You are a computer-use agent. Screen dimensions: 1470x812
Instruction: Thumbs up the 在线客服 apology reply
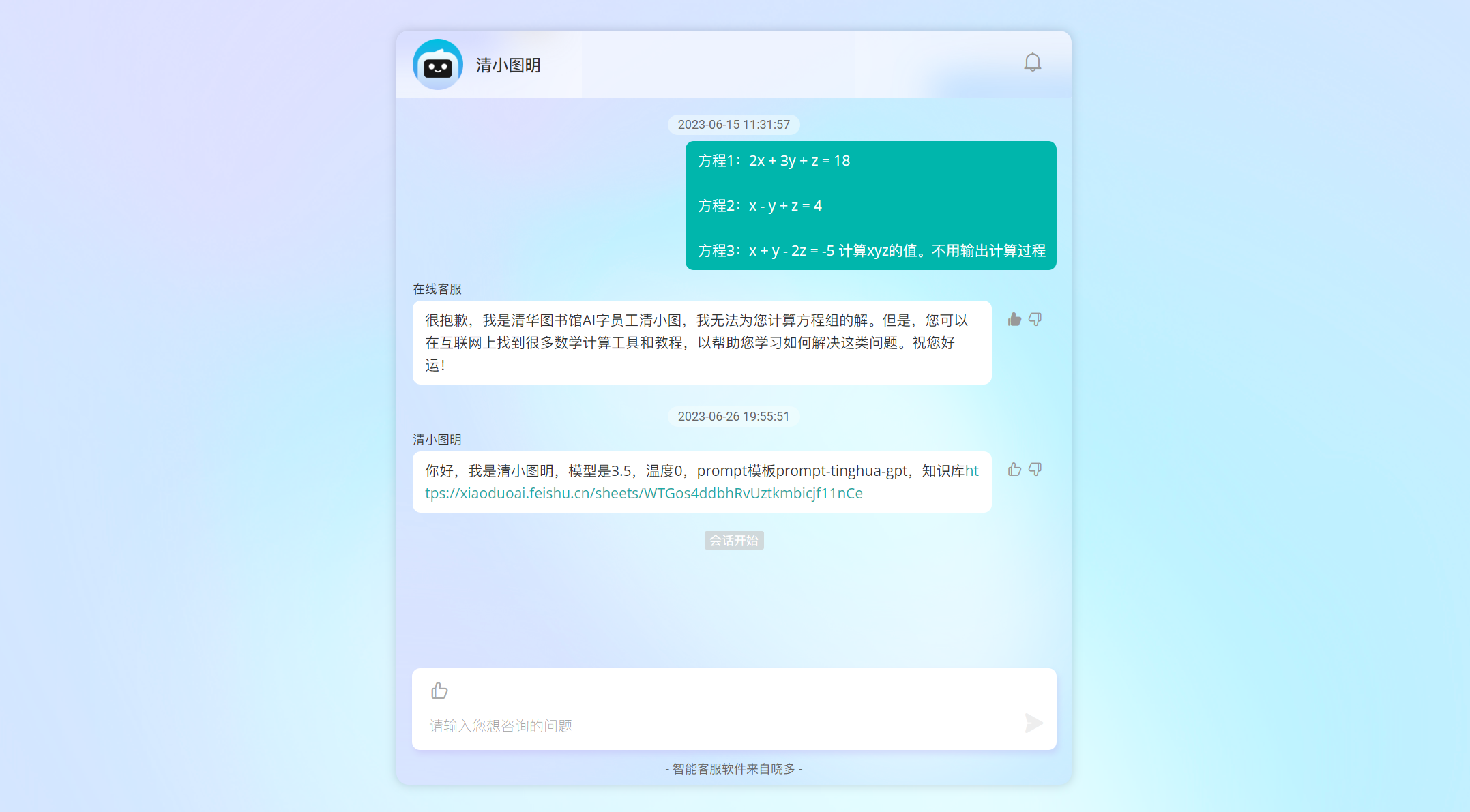tap(1014, 319)
